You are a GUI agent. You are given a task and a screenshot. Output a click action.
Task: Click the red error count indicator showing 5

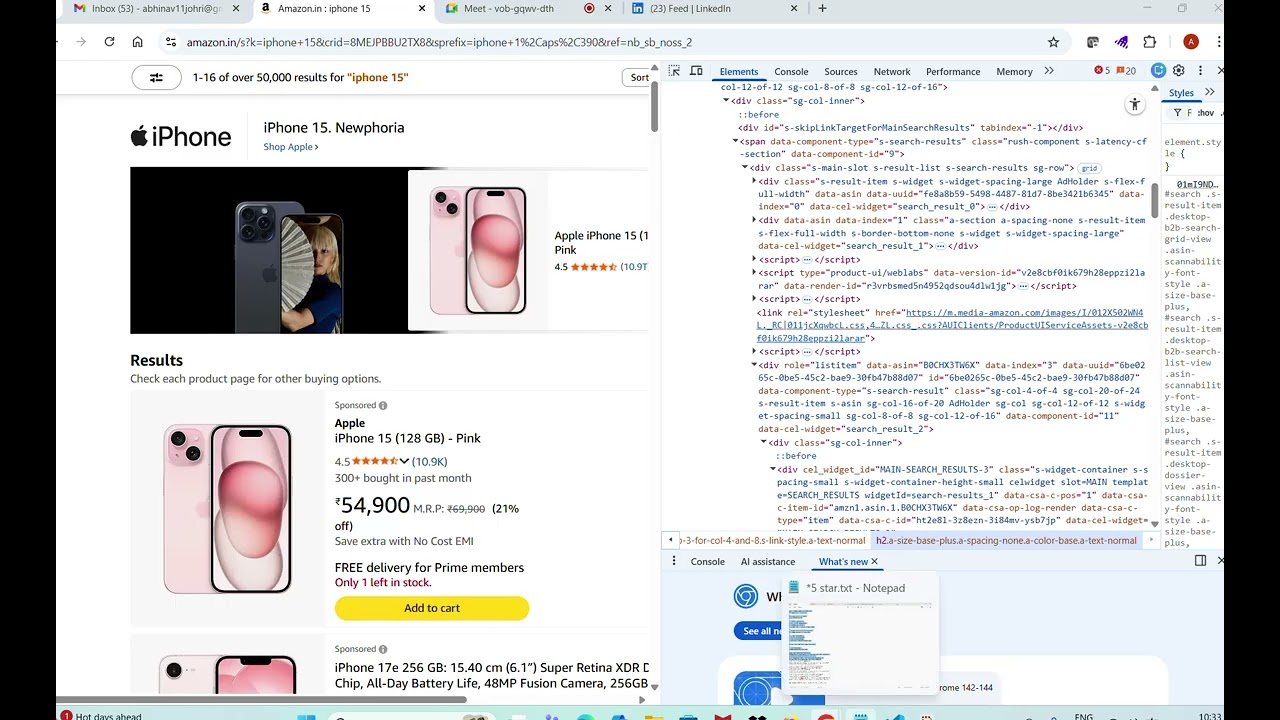tap(1102, 71)
